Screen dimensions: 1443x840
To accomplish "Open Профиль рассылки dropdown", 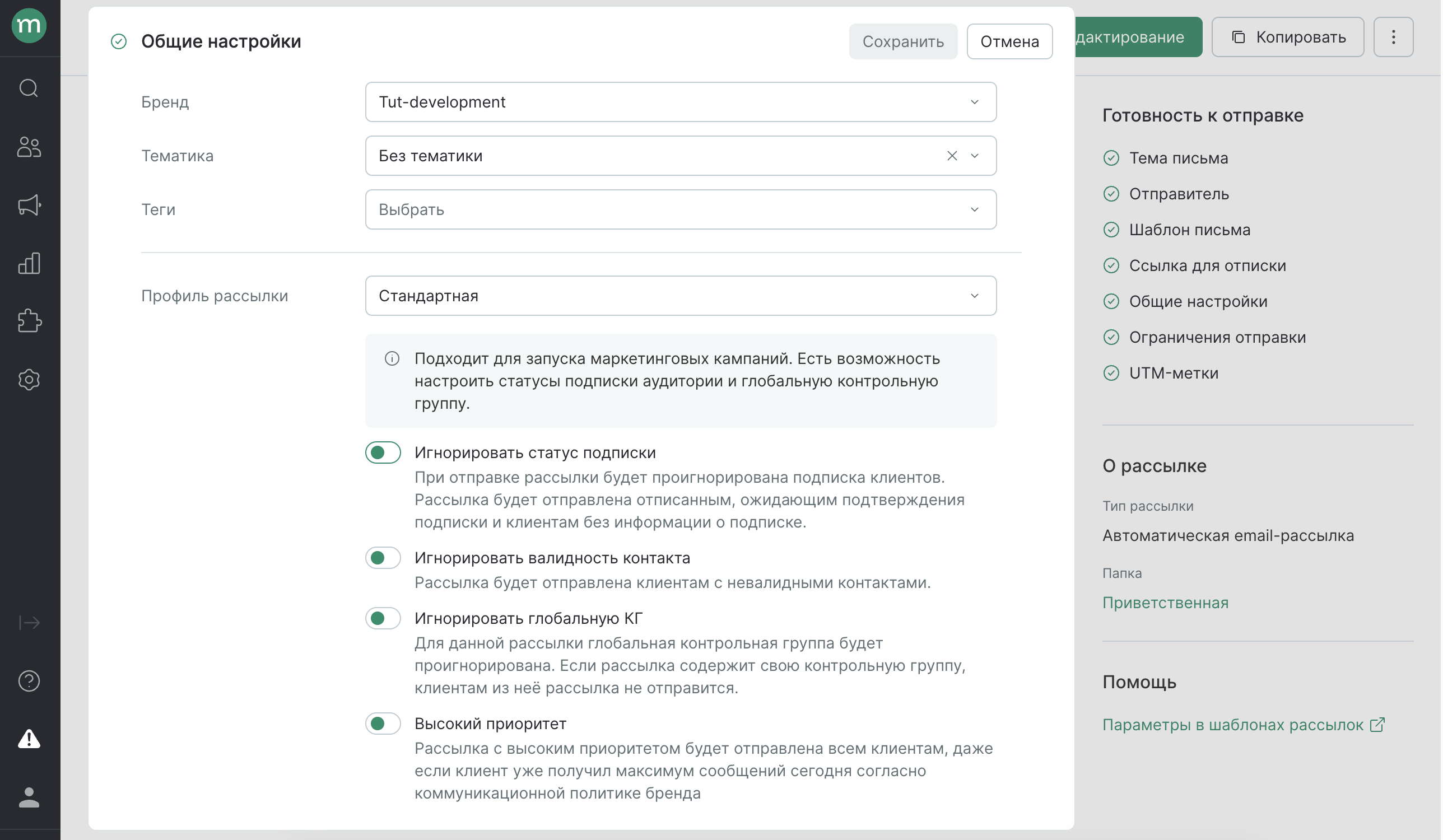I will click(681, 296).
